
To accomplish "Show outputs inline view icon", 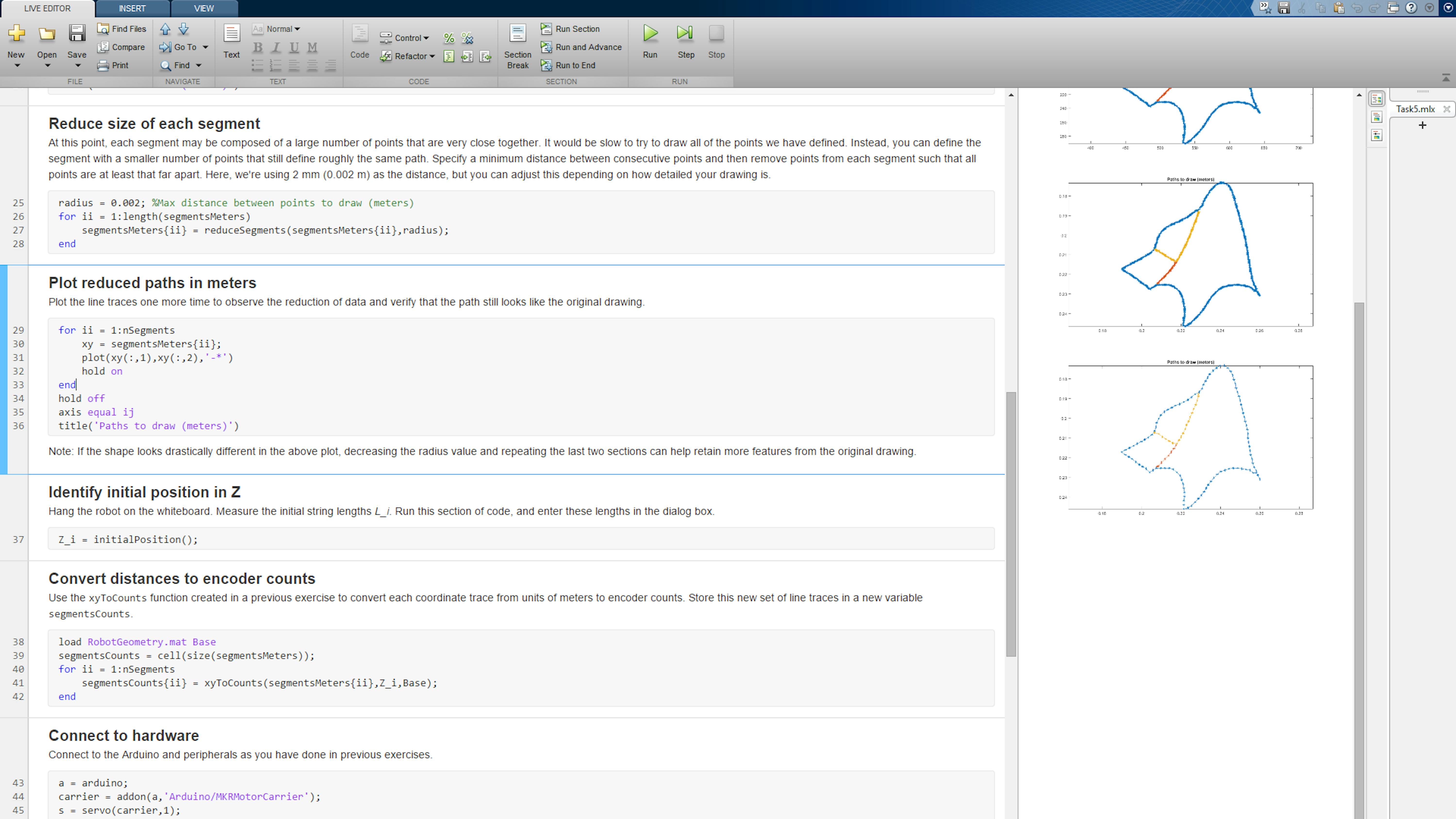I will point(1377,117).
